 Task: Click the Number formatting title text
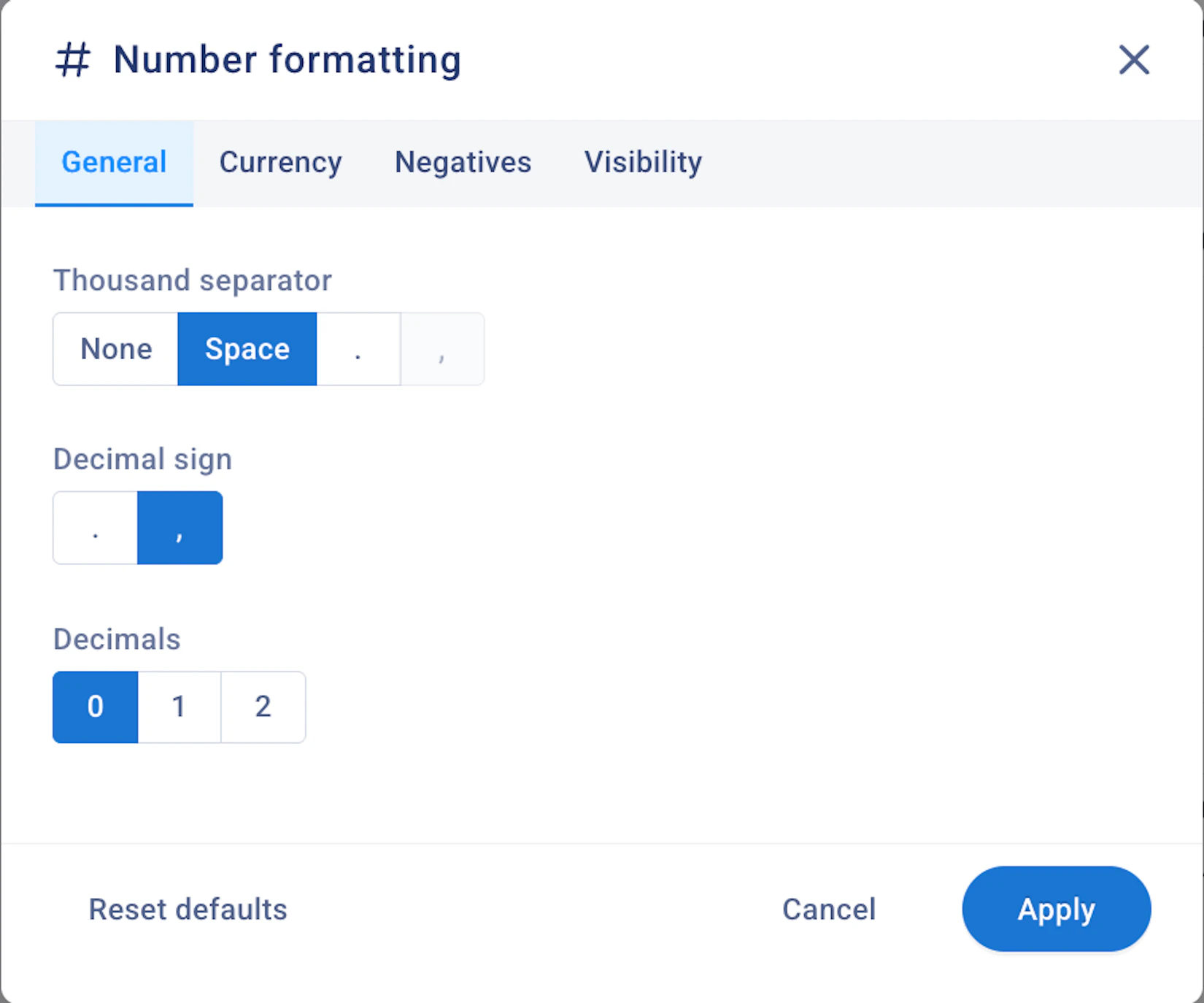point(287,60)
